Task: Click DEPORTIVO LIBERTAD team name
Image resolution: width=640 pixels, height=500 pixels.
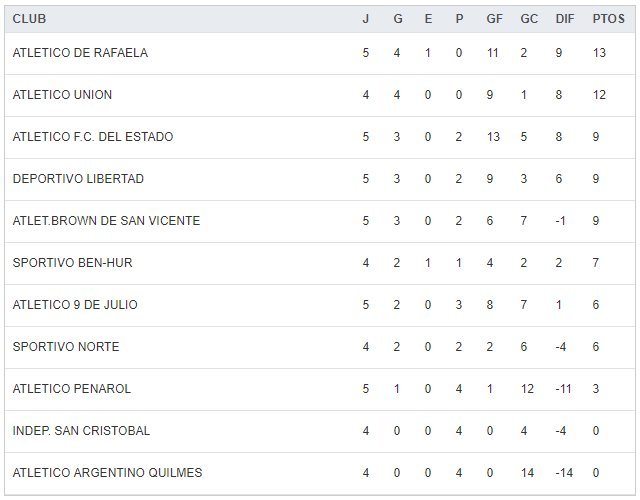Action: 78,179
